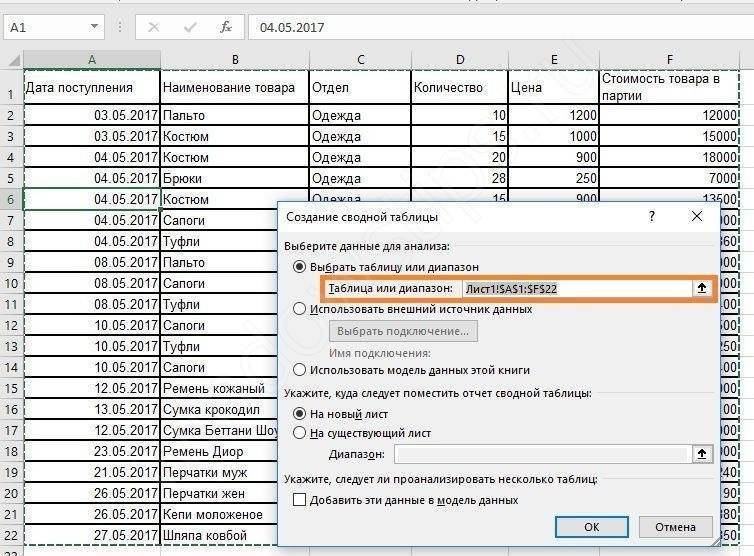Select 'Использовать модель данных этой книги' option
Screen dimensions: 754x556
(x=299, y=370)
